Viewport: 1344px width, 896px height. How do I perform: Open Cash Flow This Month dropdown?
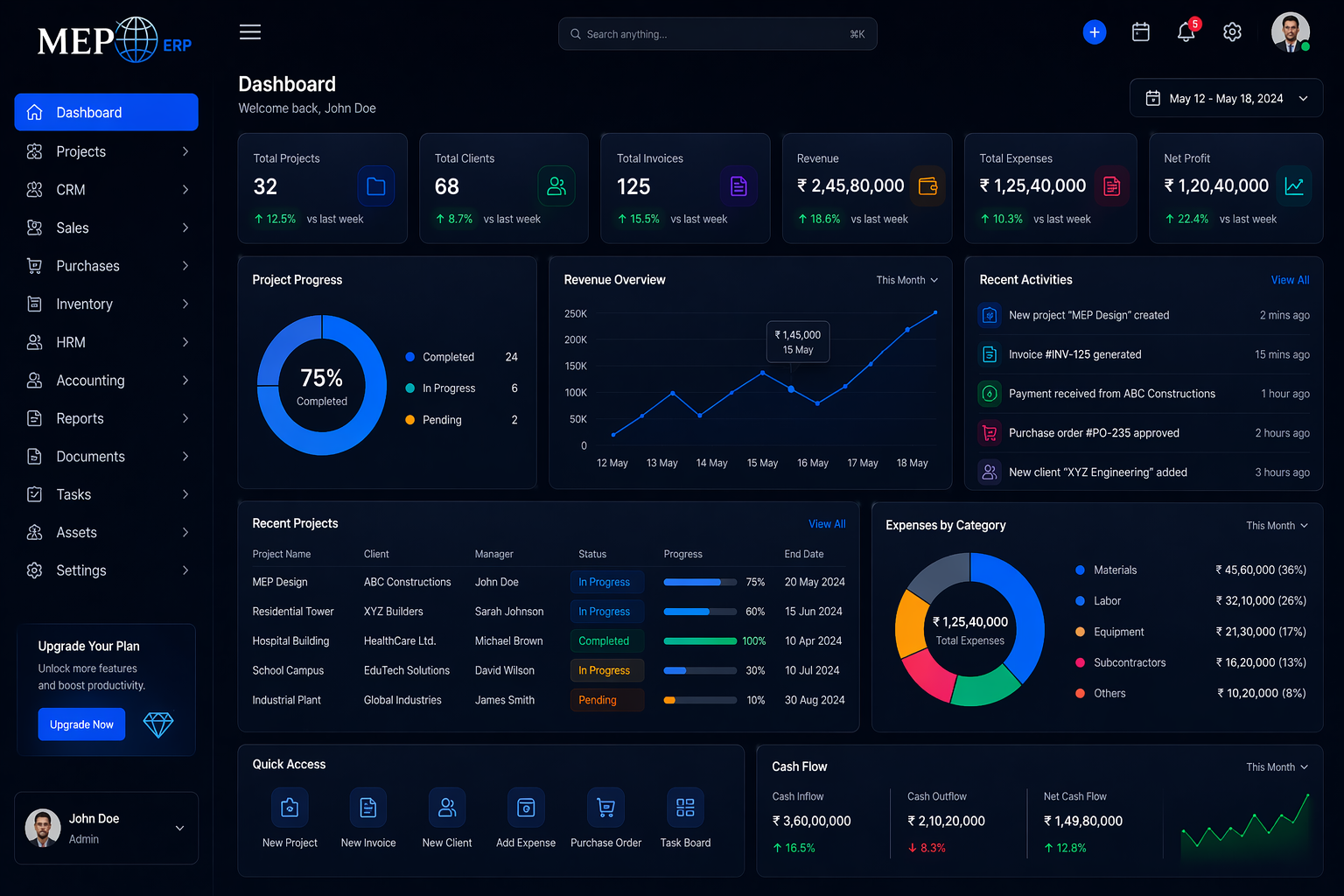pyautogui.click(x=1277, y=767)
